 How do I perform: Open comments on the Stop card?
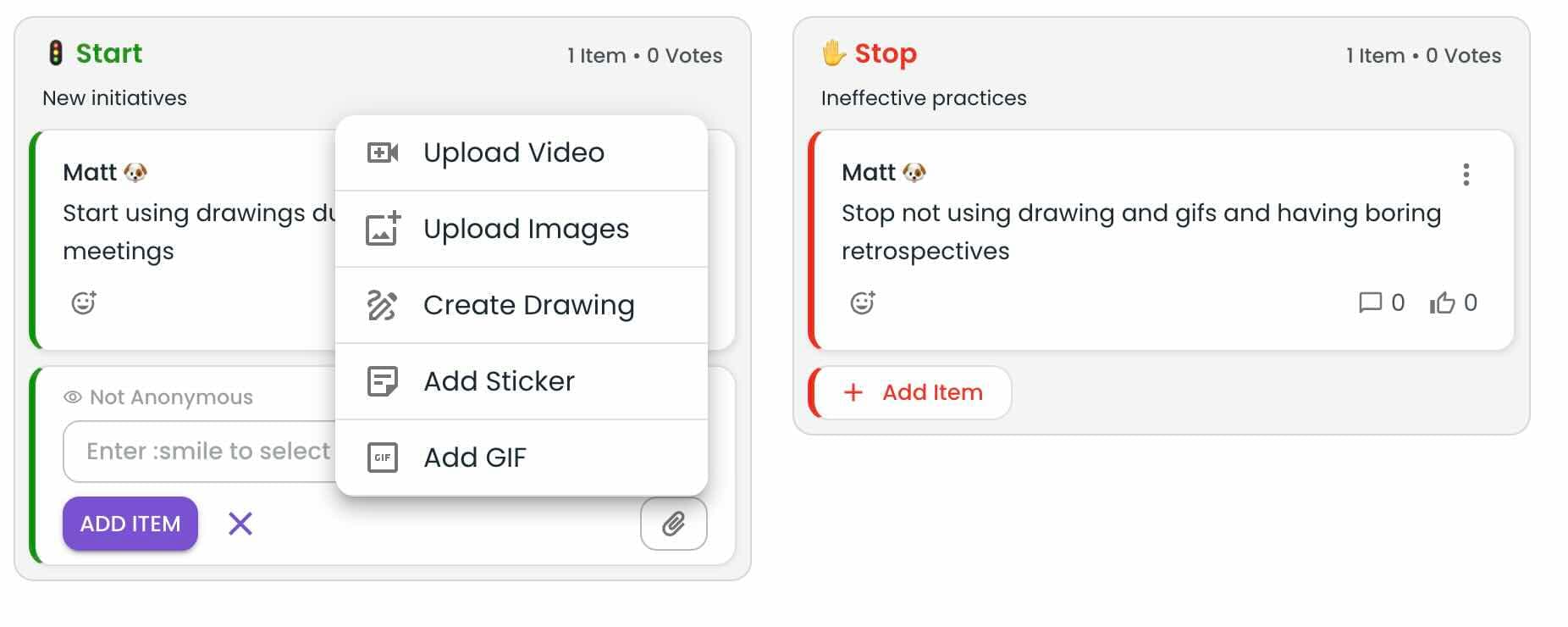tap(1370, 302)
